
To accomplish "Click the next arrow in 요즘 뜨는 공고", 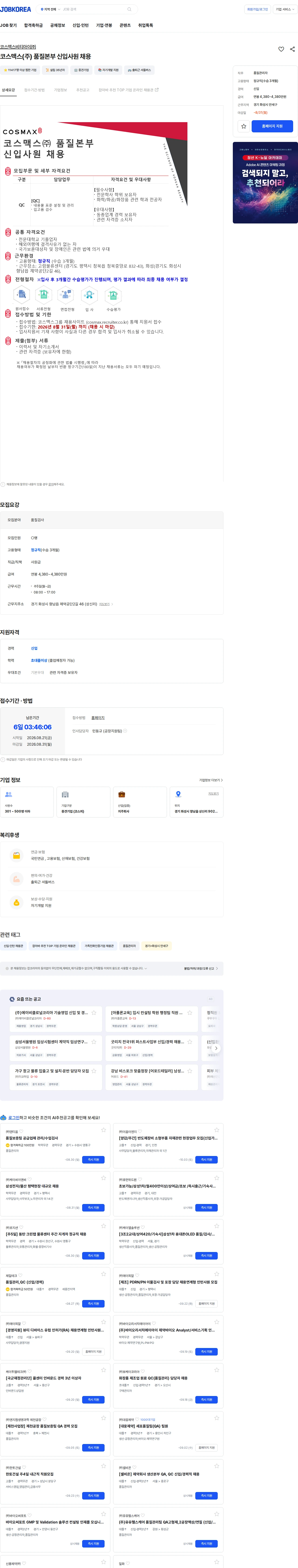I will point(216,1048).
